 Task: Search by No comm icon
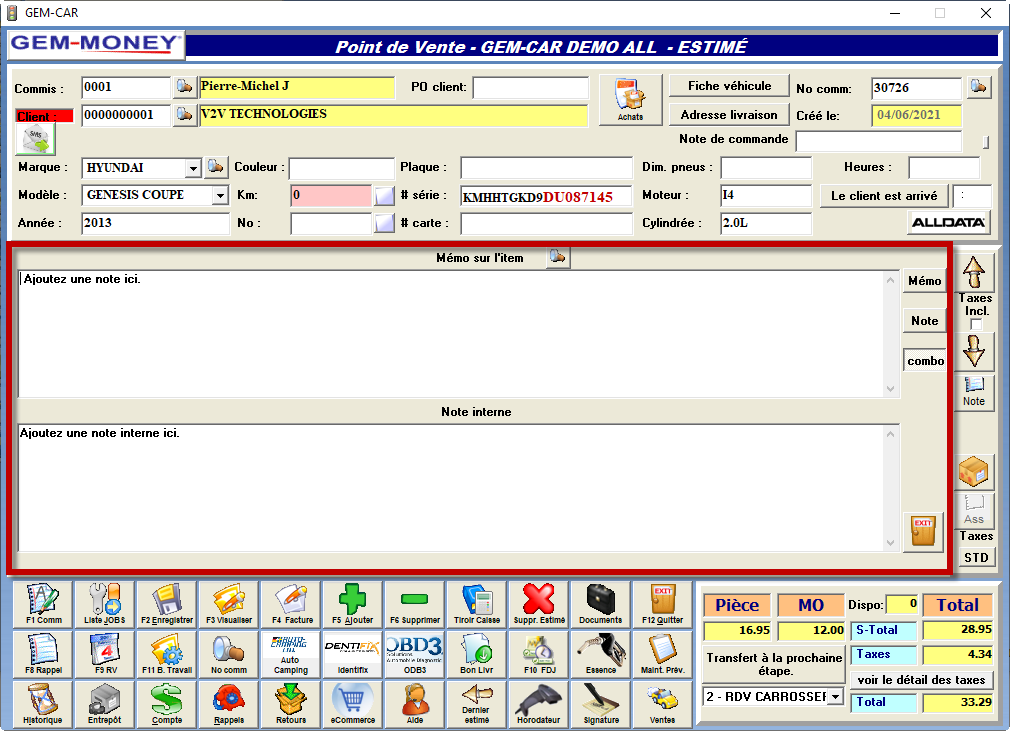(229, 654)
